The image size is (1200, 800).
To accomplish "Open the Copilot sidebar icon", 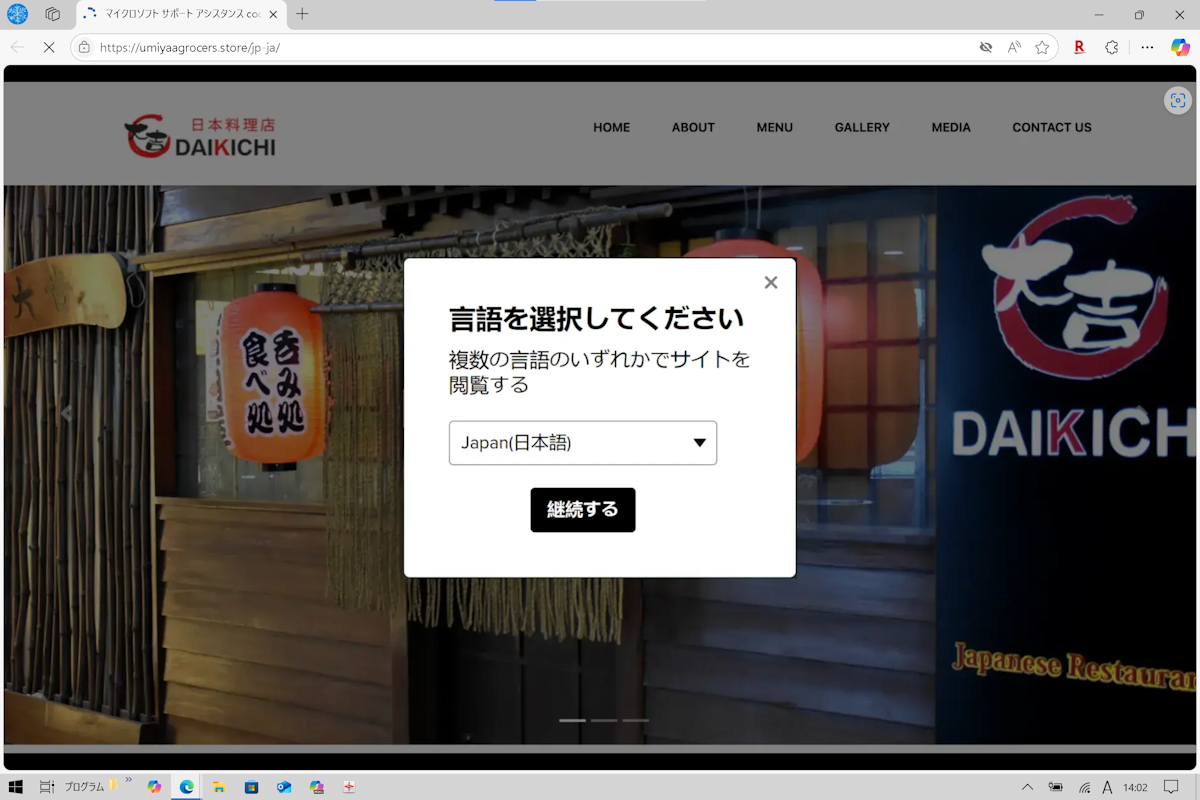I will (x=1180, y=47).
